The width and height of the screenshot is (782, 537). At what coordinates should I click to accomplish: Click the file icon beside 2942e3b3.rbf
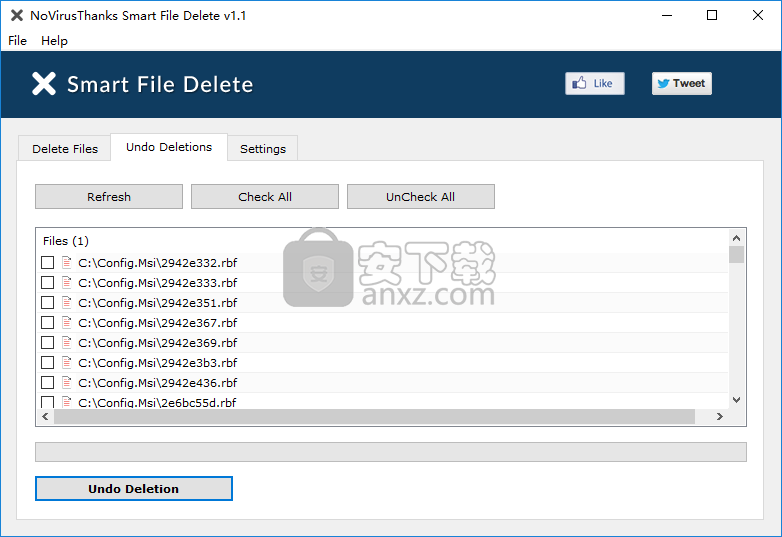[66, 362]
